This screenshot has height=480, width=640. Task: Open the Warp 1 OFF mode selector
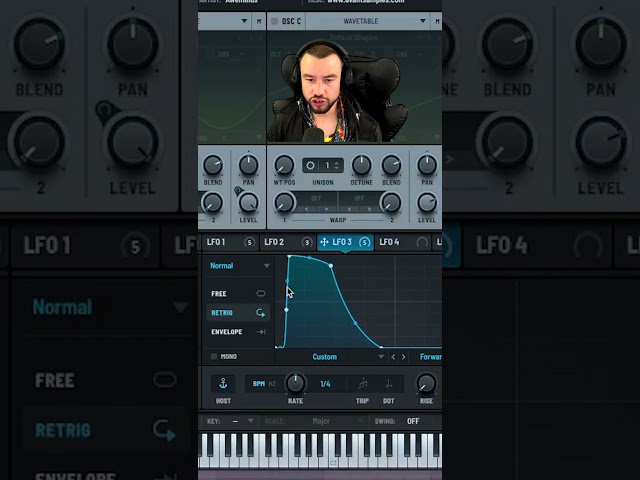point(316,198)
